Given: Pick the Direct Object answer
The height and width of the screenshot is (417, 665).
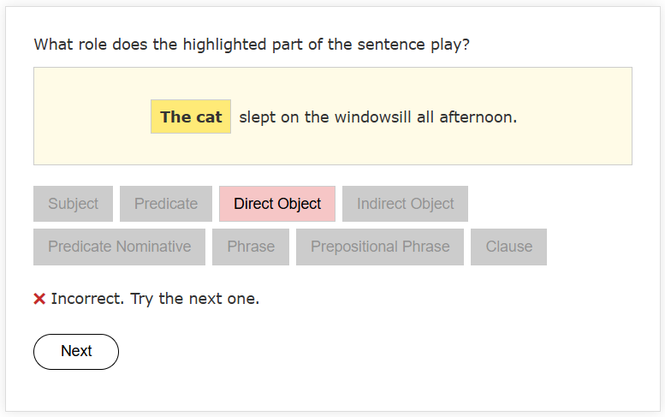Looking at the screenshot, I should pos(277,204).
